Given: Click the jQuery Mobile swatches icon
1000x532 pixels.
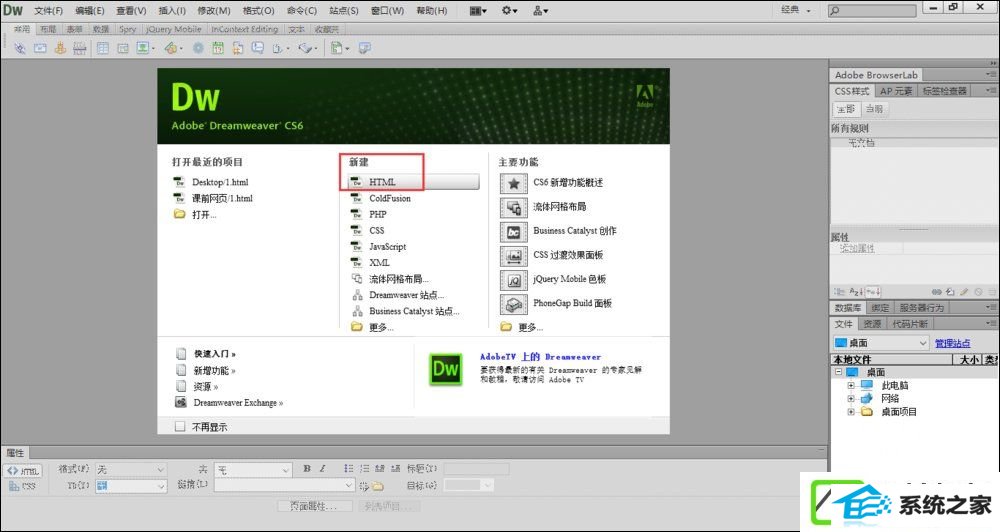Looking at the screenshot, I should coord(513,280).
